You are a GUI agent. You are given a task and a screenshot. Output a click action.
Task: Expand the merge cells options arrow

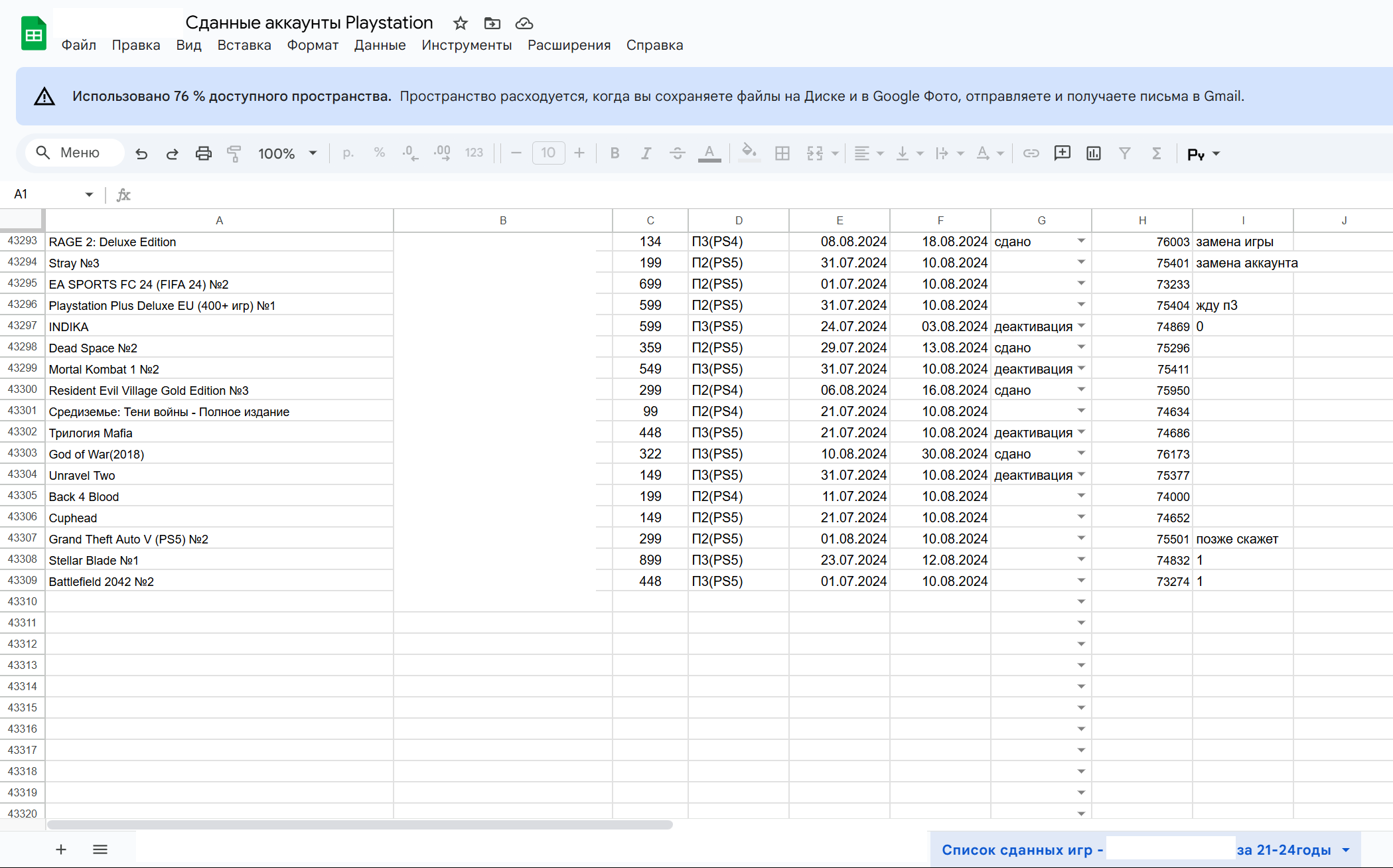tap(835, 153)
